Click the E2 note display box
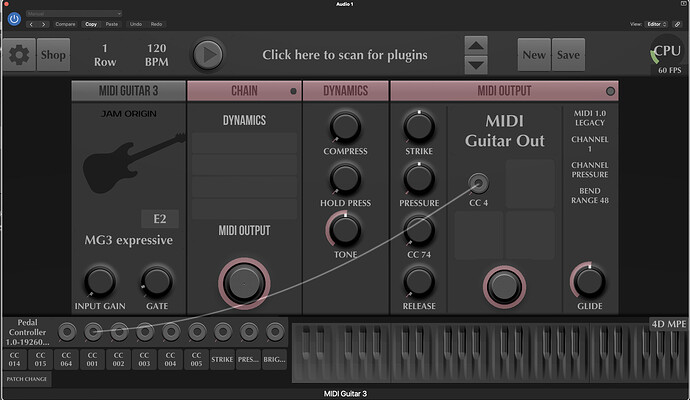The height and width of the screenshot is (400, 690). [159, 219]
